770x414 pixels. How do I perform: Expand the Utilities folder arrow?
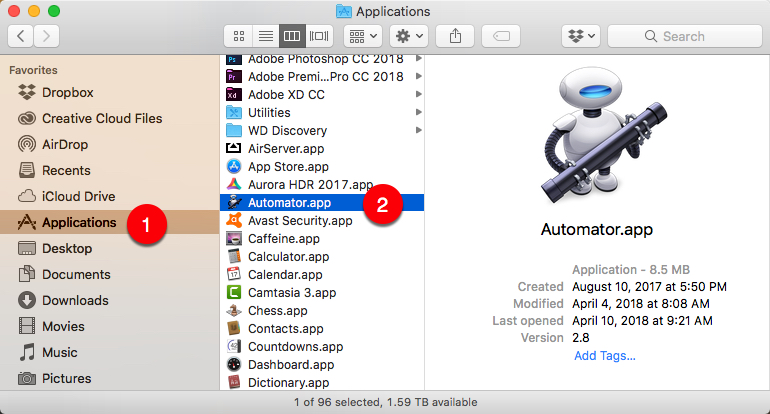(x=418, y=113)
